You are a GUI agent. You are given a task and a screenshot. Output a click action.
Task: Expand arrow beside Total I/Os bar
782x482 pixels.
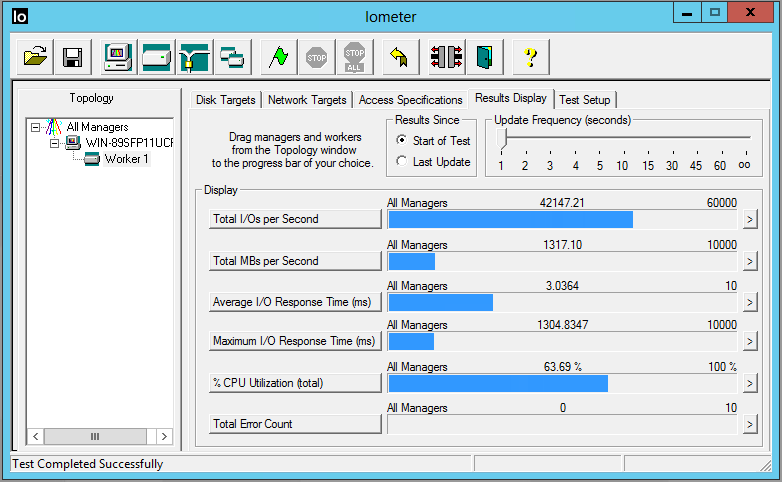click(x=750, y=219)
